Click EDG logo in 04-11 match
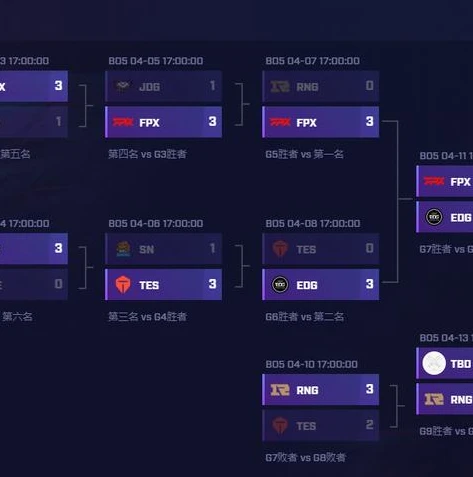473x477 pixels. click(434, 217)
